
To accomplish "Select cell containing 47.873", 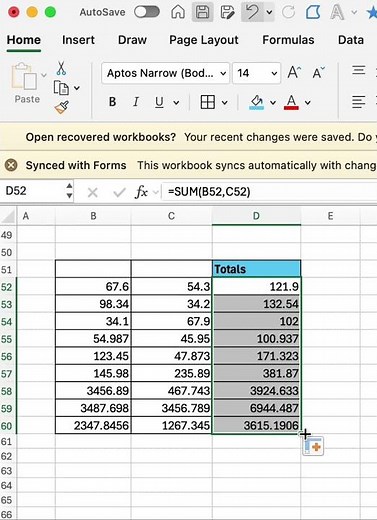I will coord(171,356).
